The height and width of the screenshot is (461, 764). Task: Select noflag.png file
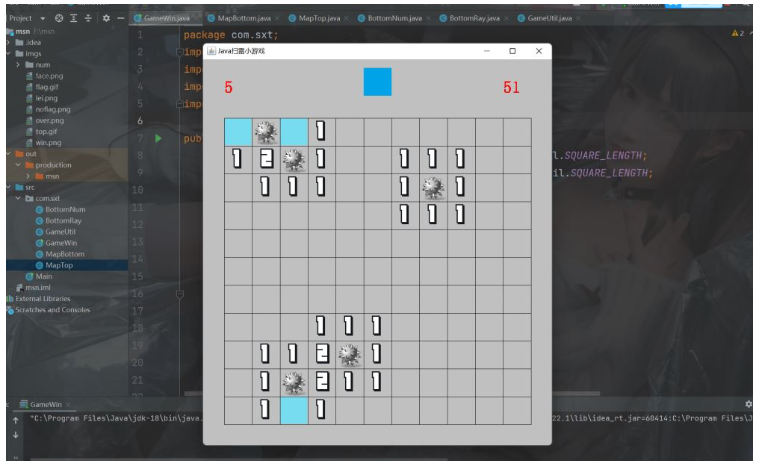(53, 110)
